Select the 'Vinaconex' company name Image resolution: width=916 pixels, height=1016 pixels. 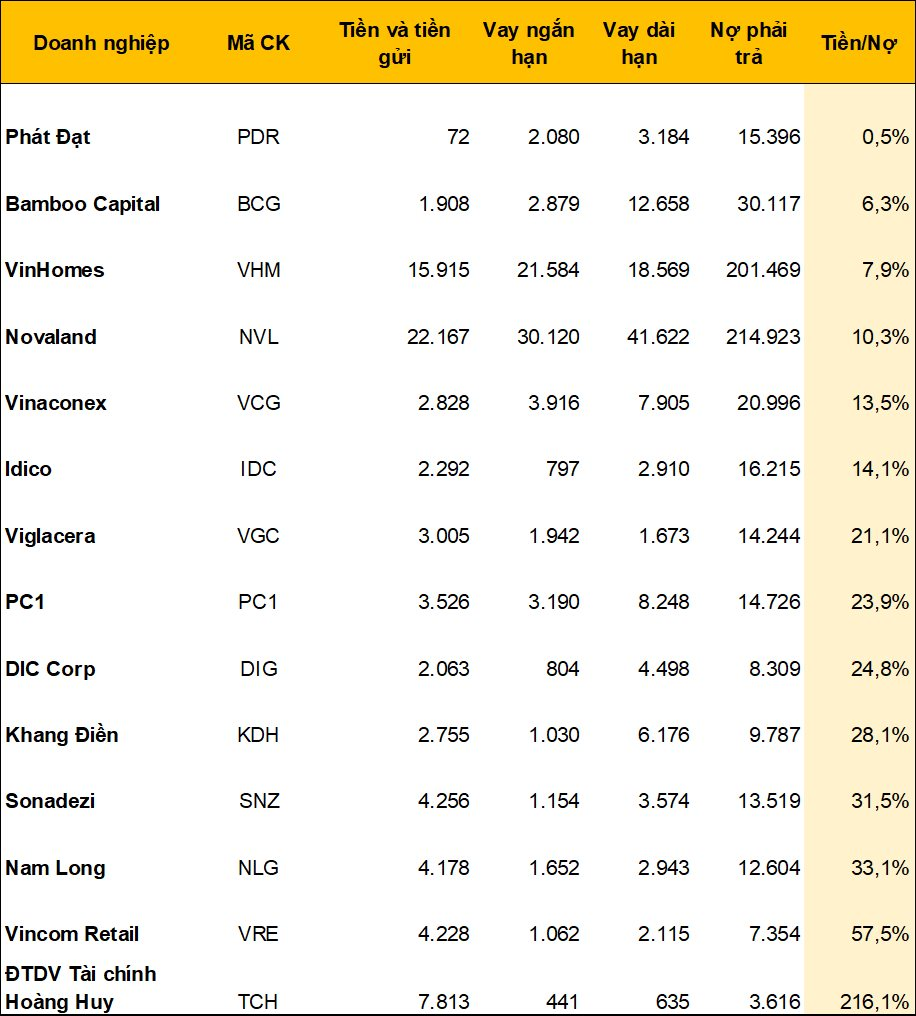pyautogui.click(x=56, y=403)
